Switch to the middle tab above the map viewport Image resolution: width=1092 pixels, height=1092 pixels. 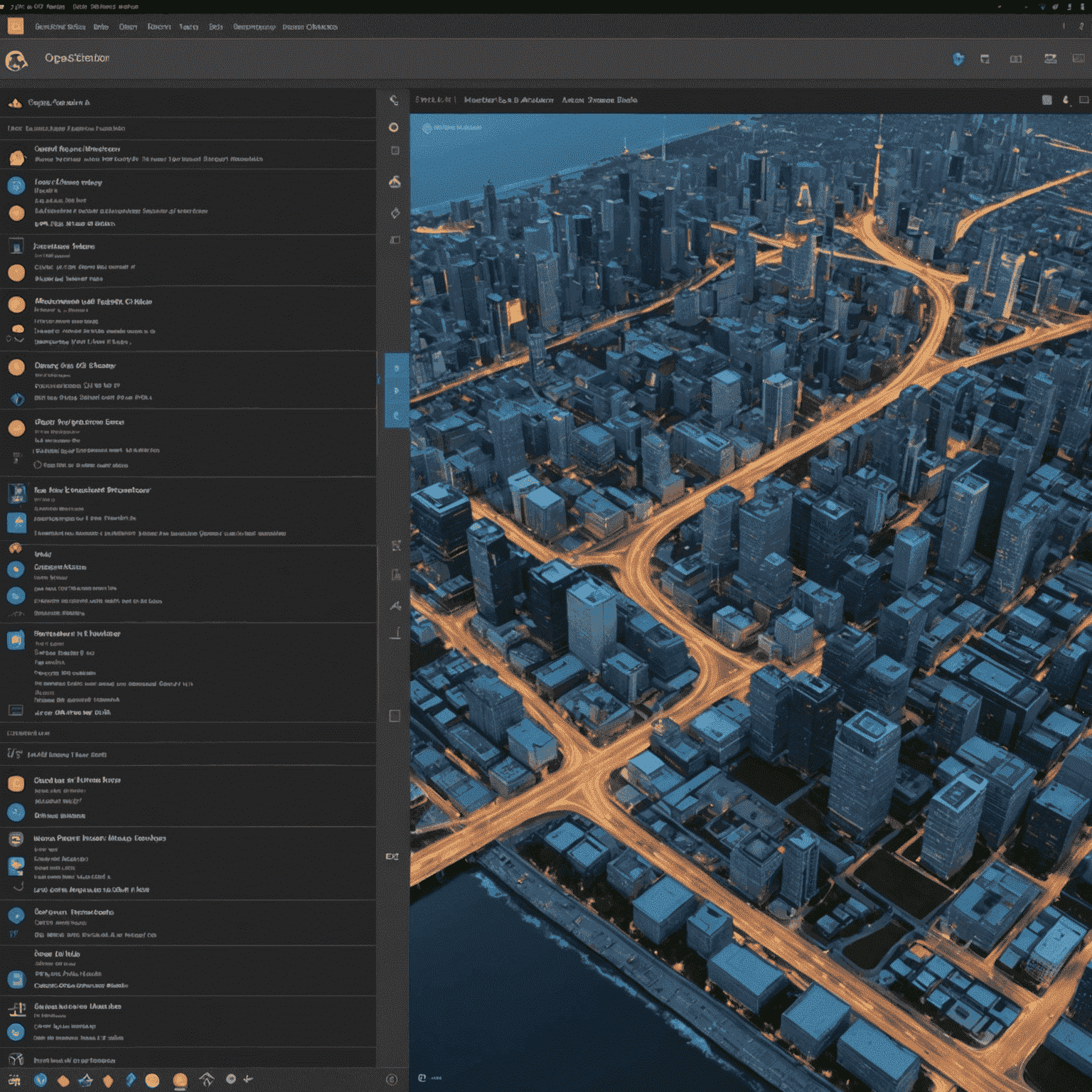pyautogui.click(x=508, y=100)
